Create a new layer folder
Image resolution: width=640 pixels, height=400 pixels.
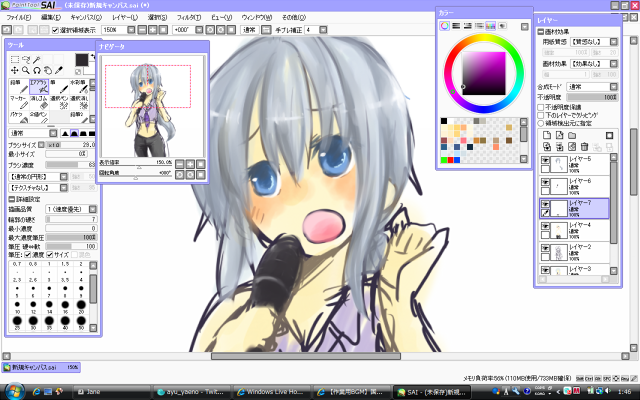(x=572, y=136)
